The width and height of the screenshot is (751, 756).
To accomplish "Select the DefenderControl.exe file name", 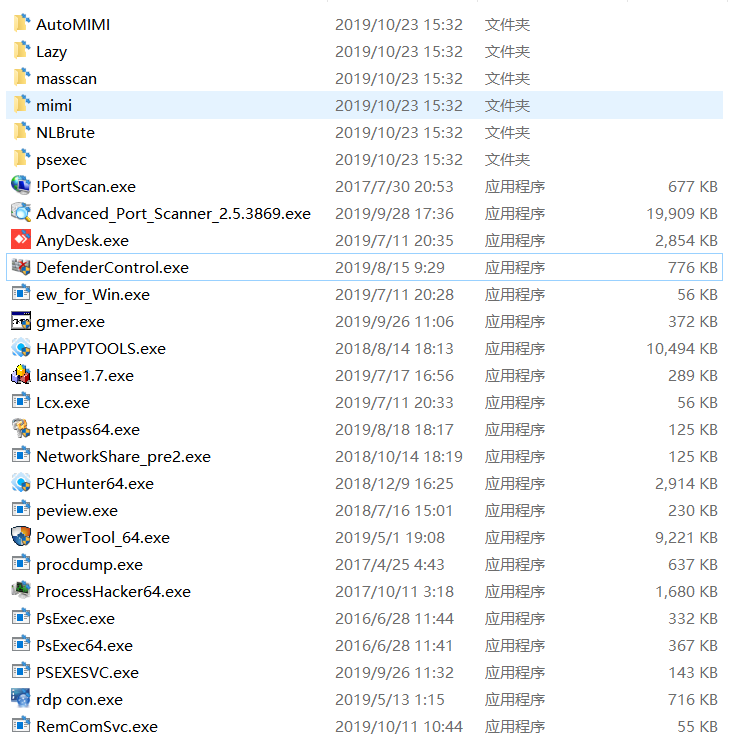I will 113,268.
